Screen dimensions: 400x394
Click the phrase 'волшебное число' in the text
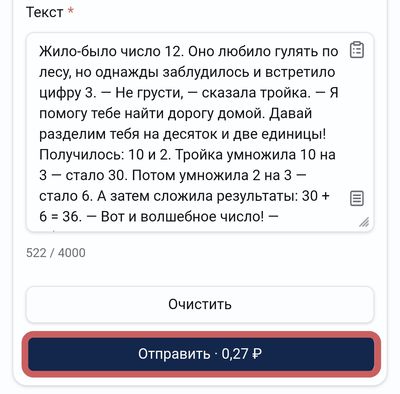tap(202, 217)
